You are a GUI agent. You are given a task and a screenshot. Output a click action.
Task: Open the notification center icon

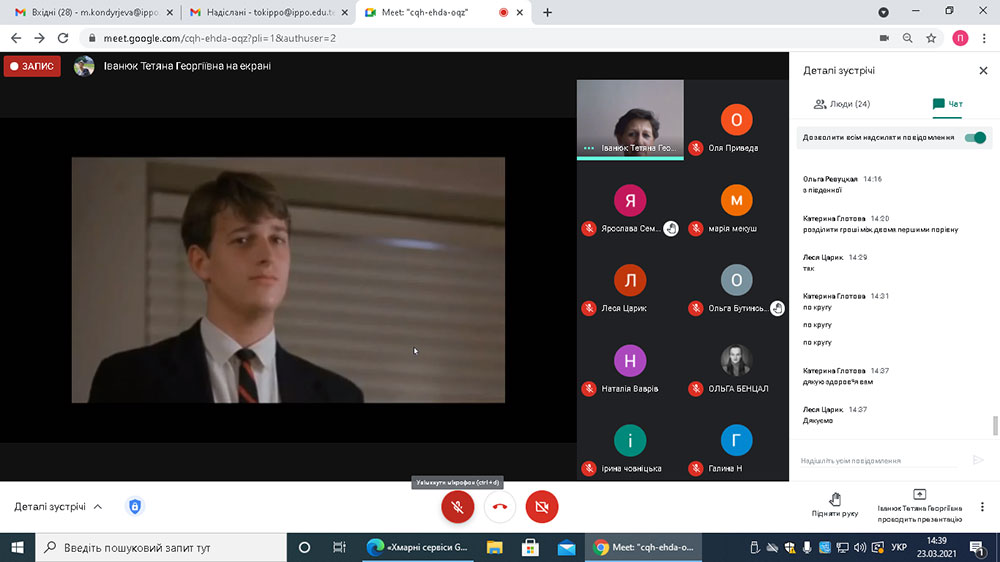click(976, 547)
